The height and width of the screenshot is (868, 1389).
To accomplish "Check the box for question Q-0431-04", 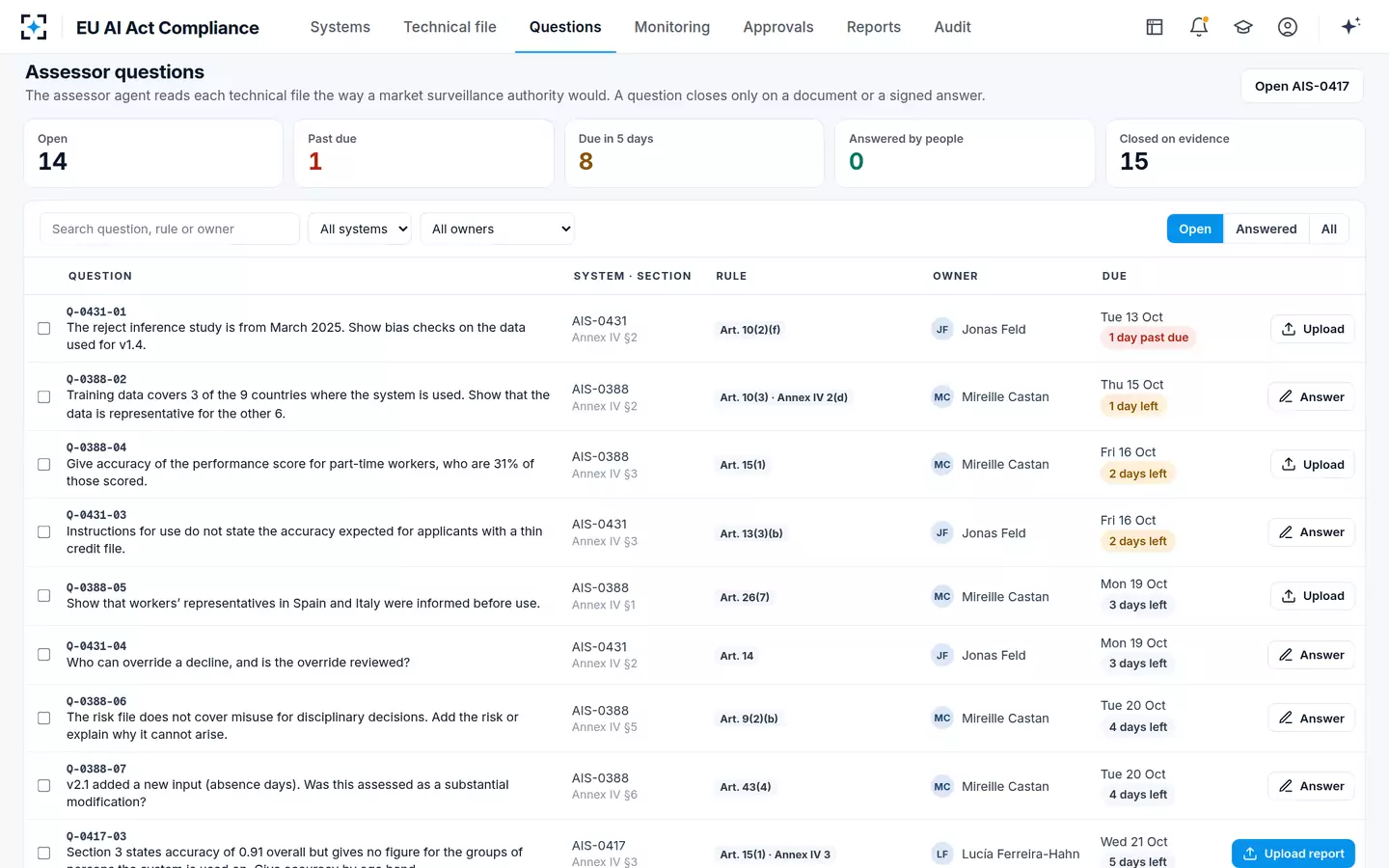I will 44,655.
